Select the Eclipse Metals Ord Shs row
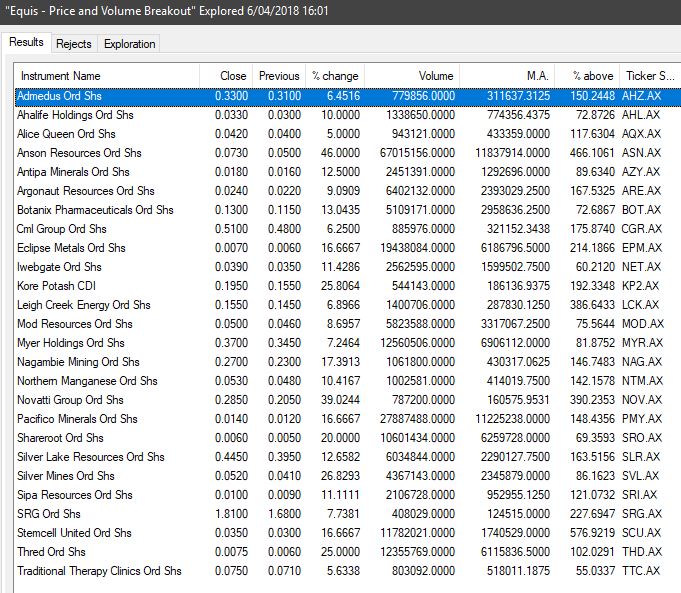This screenshot has width=681, height=593. [x=348, y=248]
